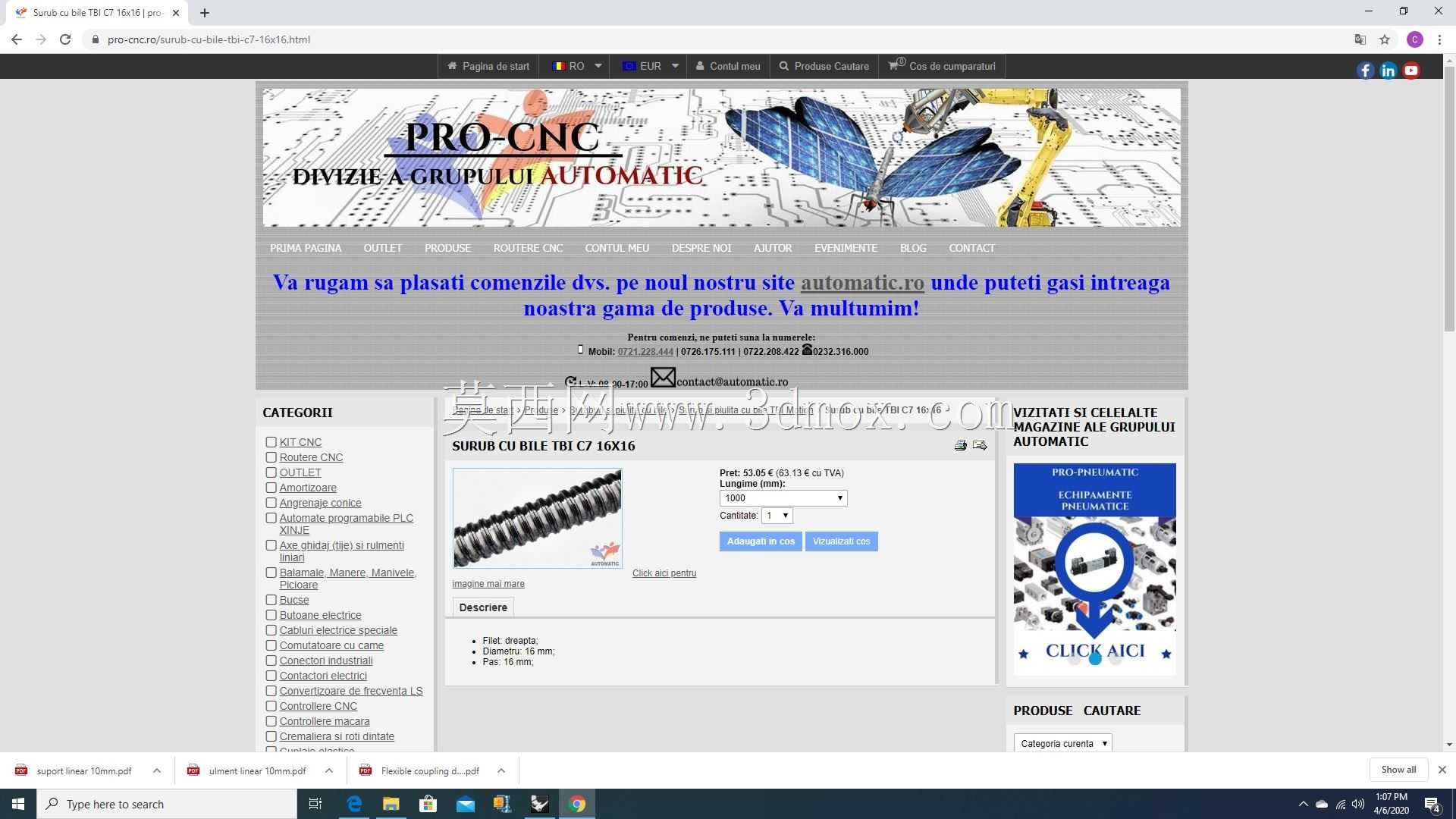The width and height of the screenshot is (1456, 819).
Task: Select the middle blue carousel dot on PRO-PNEUMATIC banner
Action: pyautogui.click(x=1094, y=659)
